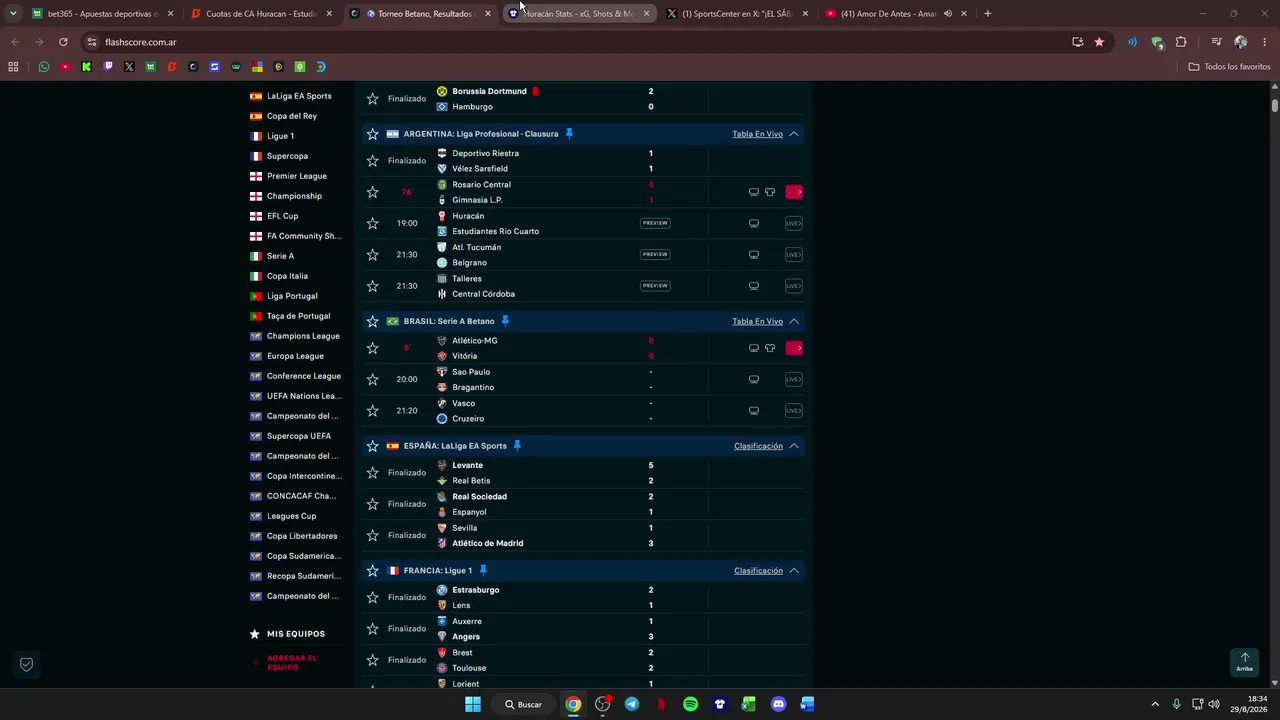Image resolution: width=1280 pixels, height=720 pixels.
Task: Favorite the Brasil Serie A Betano league
Action: click(x=373, y=321)
